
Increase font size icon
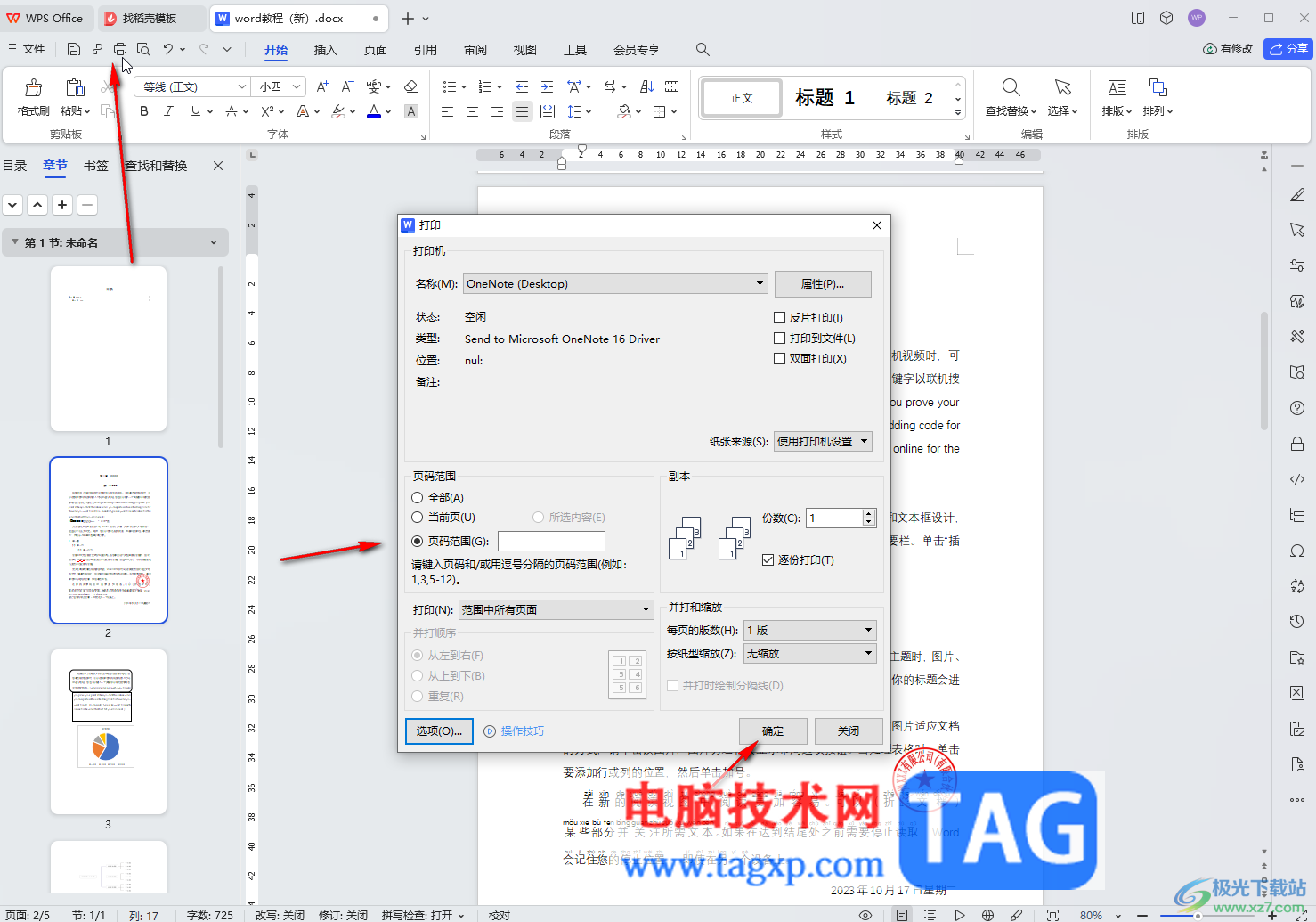pyautogui.click(x=322, y=86)
